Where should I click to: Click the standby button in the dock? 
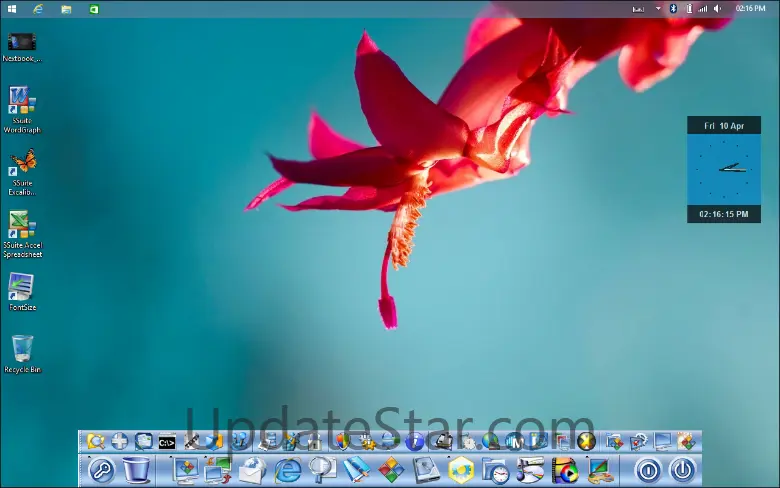pyautogui.click(x=649, y=470)
